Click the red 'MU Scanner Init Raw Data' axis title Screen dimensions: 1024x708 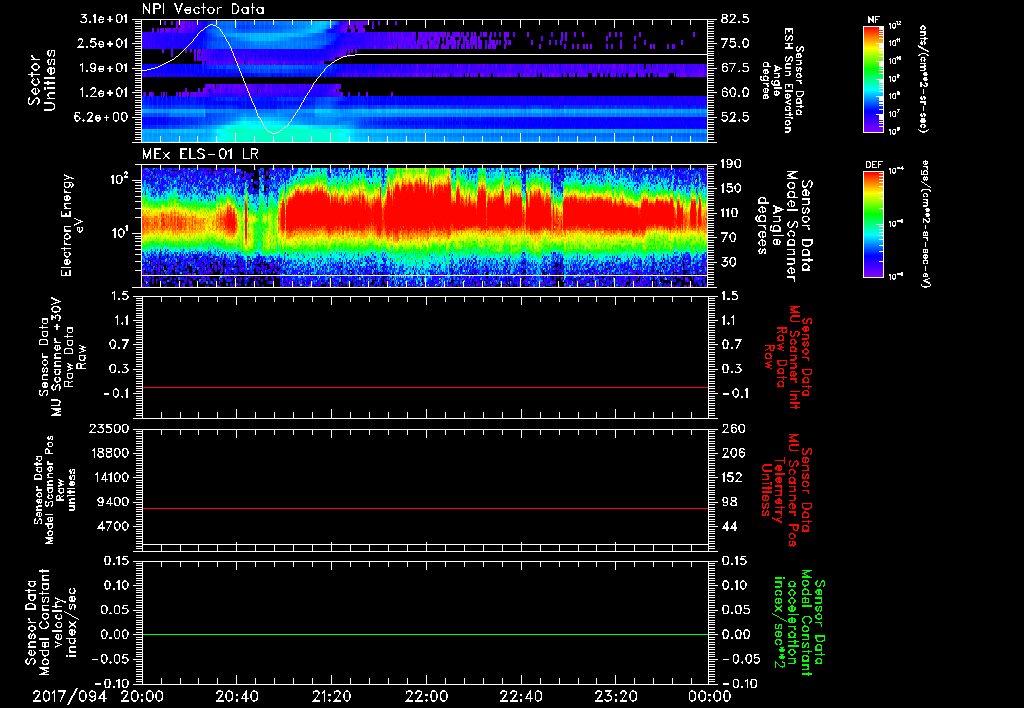tap(788, 357)
